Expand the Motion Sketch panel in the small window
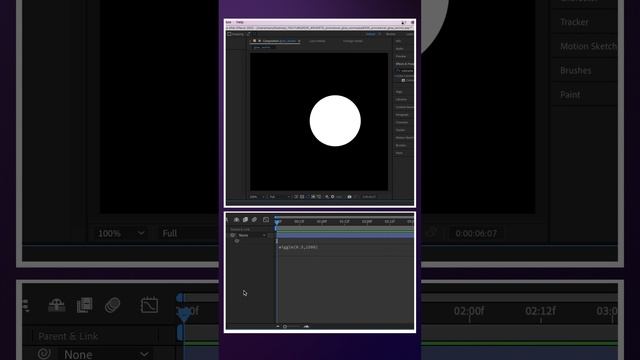Screen dimensions: 640x360 click(x=404, y=138)
